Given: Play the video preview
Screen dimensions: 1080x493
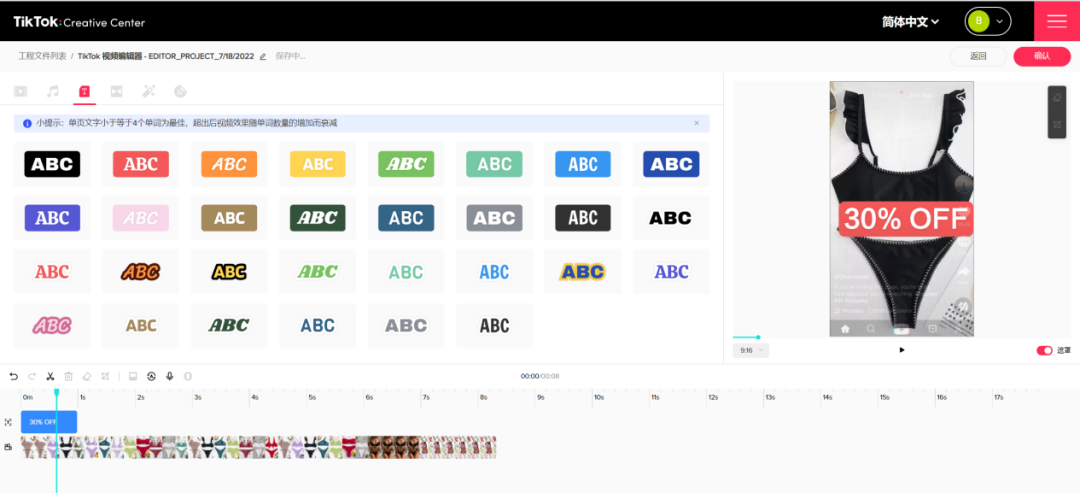Looking at the screenshot, I should 902,350.
